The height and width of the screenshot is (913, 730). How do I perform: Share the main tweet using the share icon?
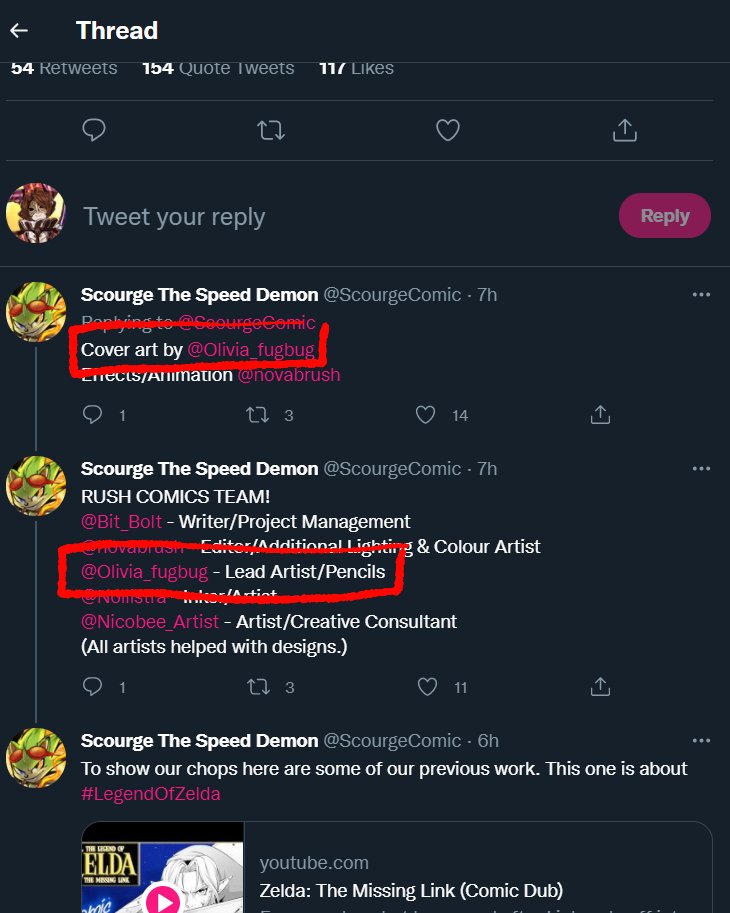pos(625,130)
